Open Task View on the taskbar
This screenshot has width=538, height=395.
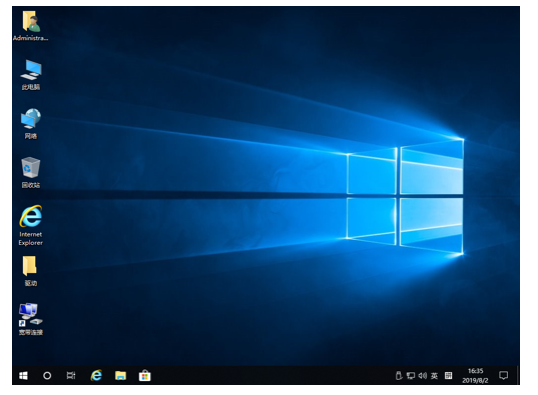click(x=71, y=376)
